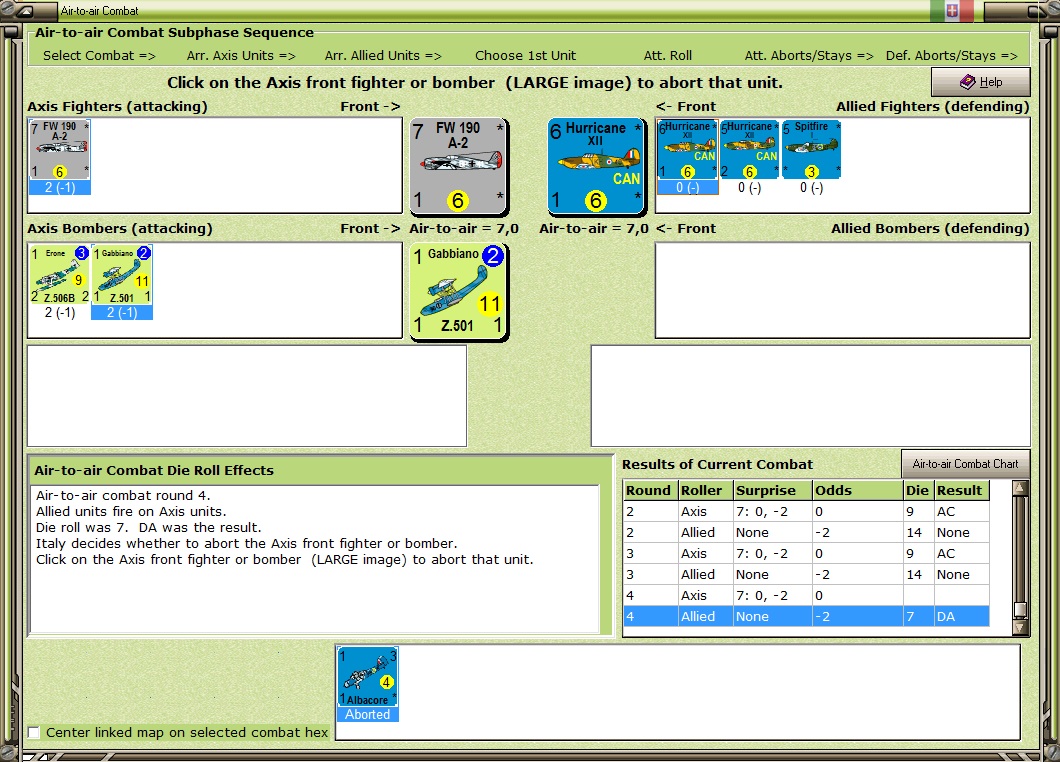1060x762 pixels.
Task: Click the results table scroll up arrow
Action: point(1019,488)
